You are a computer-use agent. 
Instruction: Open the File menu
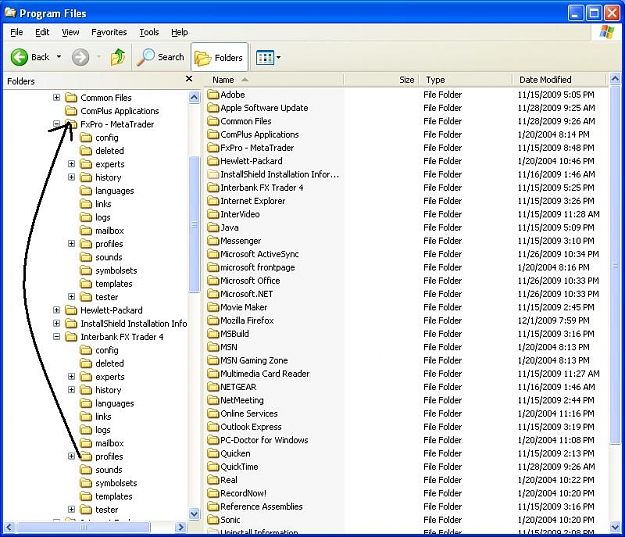pyautogui.click(x=16, y=32)
